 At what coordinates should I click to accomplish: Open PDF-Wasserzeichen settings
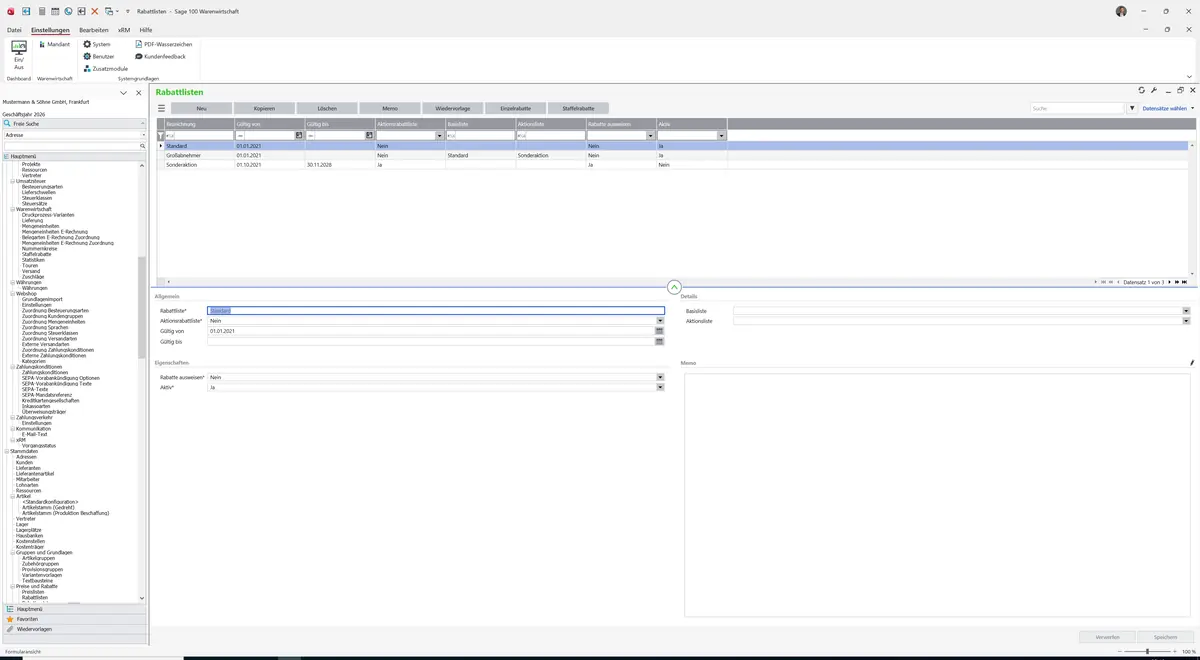click(x=164, y=44)
